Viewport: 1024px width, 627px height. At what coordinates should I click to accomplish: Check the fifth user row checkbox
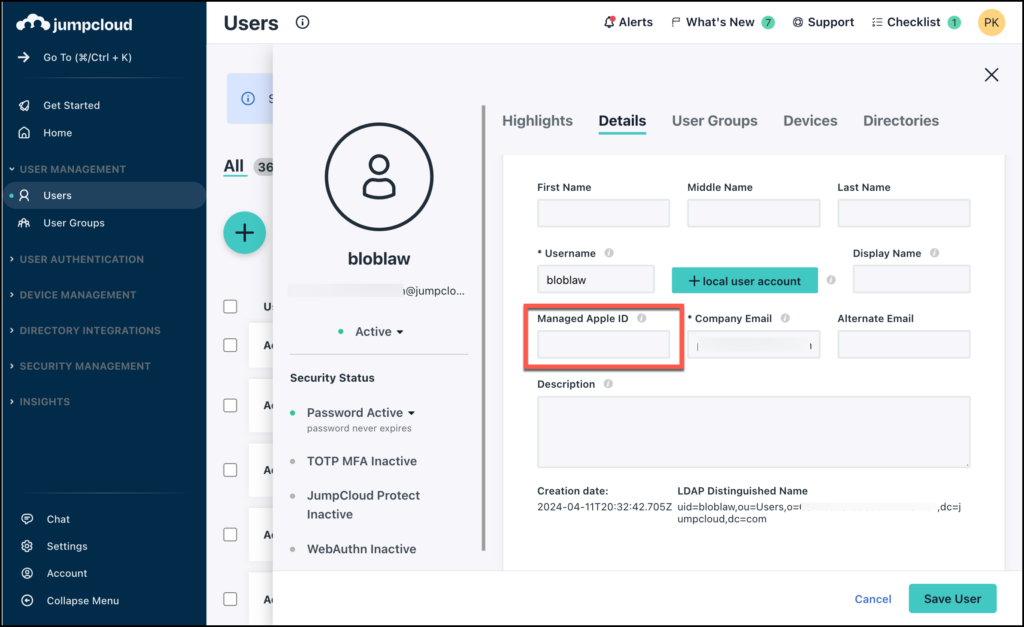click(230, 599)
